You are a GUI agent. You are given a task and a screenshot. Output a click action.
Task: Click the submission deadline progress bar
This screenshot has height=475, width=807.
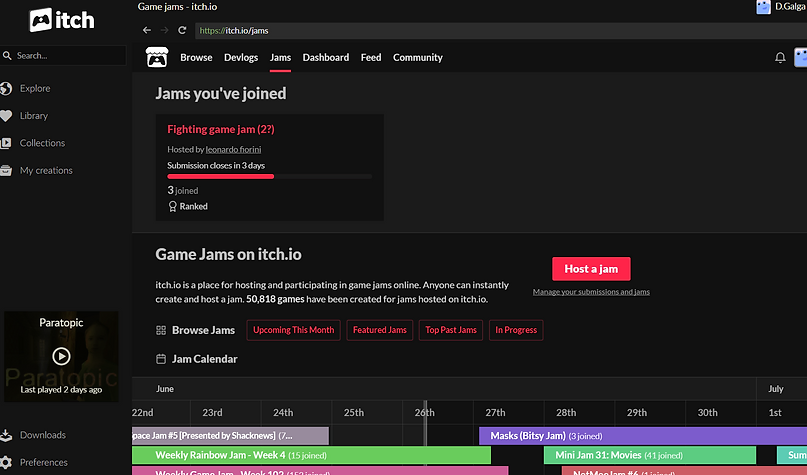tap(269, 177)
